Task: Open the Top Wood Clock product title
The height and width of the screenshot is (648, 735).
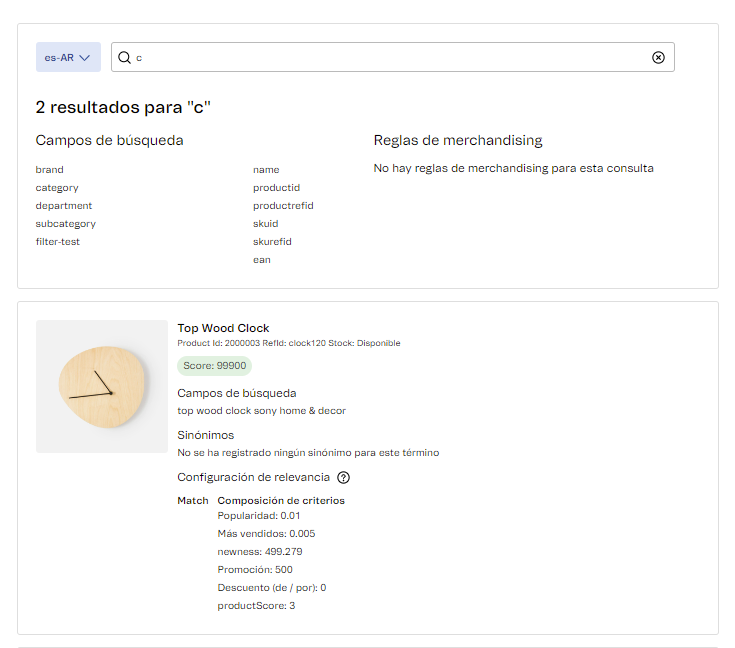Action: click(x=223, y=328)
